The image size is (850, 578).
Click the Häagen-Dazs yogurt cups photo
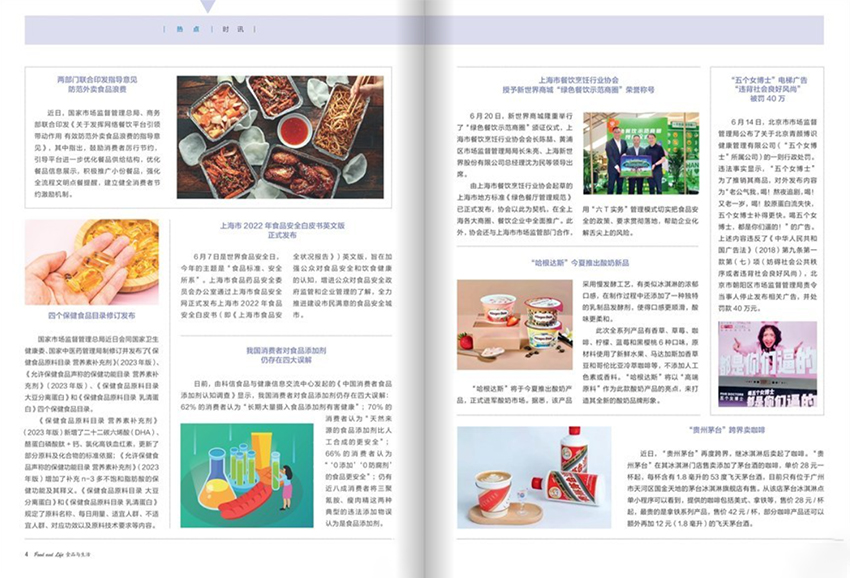click(x=514, y=325)
